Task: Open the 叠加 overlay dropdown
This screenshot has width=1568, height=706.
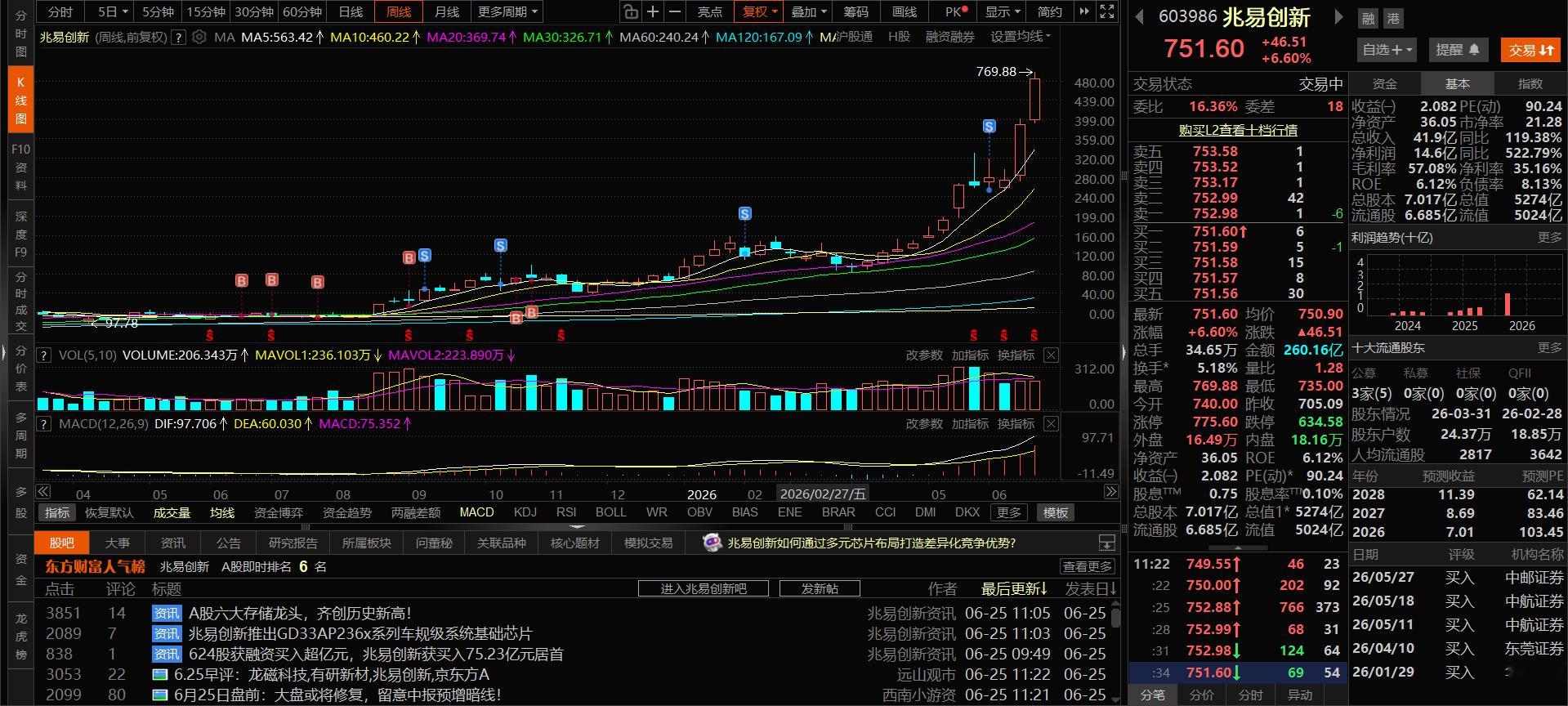Action: (809, 11)
